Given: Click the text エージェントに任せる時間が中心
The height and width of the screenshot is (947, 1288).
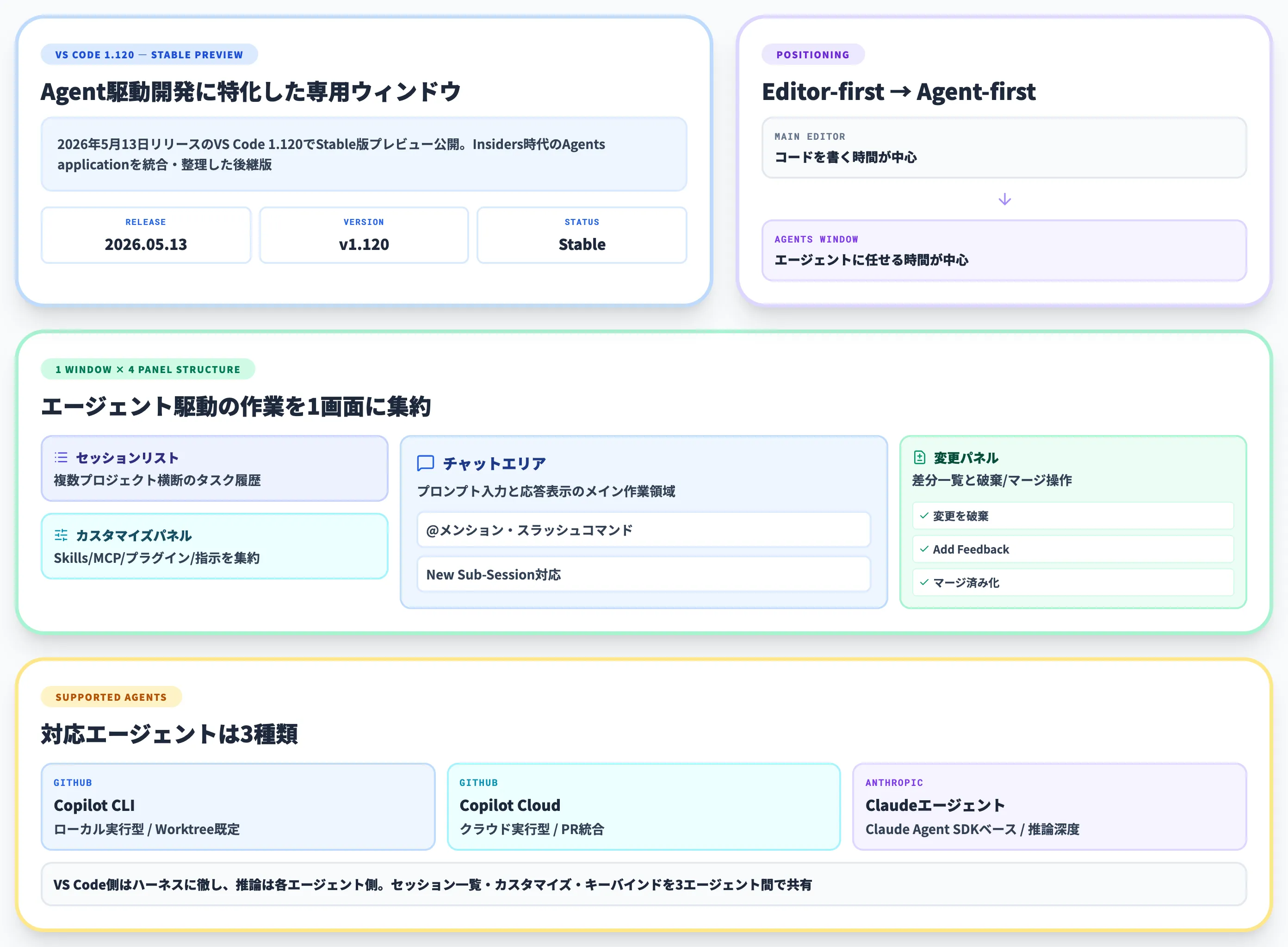Looking at the screenshot, I should (872, 260).
